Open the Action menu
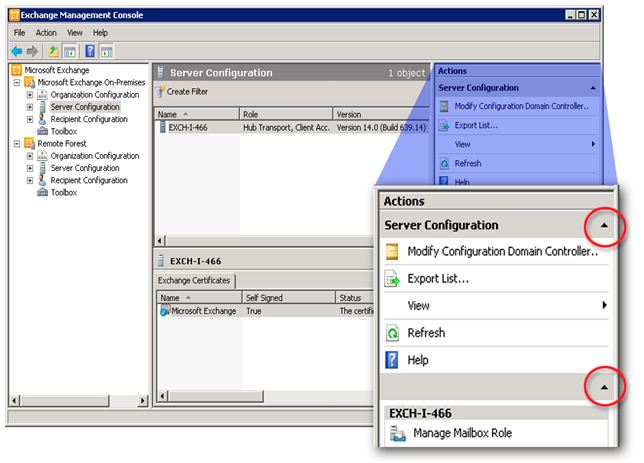The height and width of the screenshot is (463, 644). (46, 33)
